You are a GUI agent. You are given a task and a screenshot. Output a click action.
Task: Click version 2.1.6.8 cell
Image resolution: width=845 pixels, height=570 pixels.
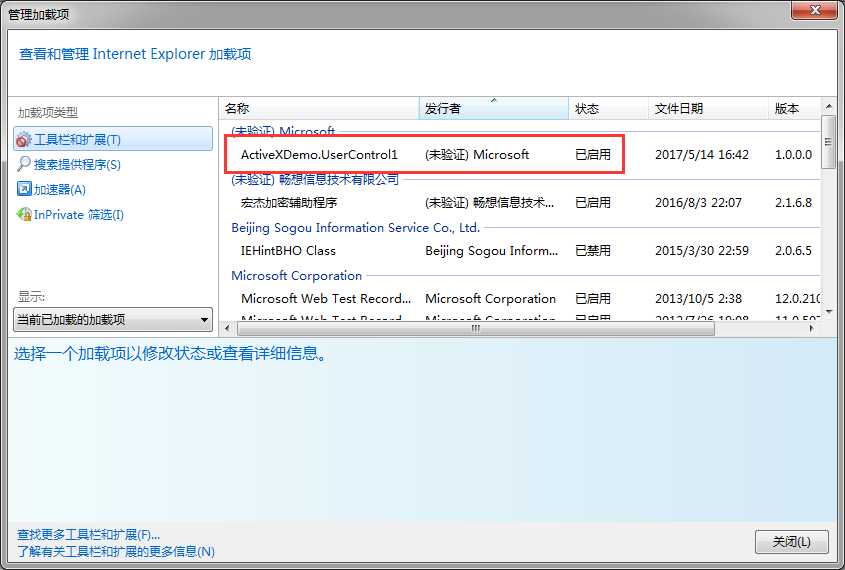tap(793, 203)
